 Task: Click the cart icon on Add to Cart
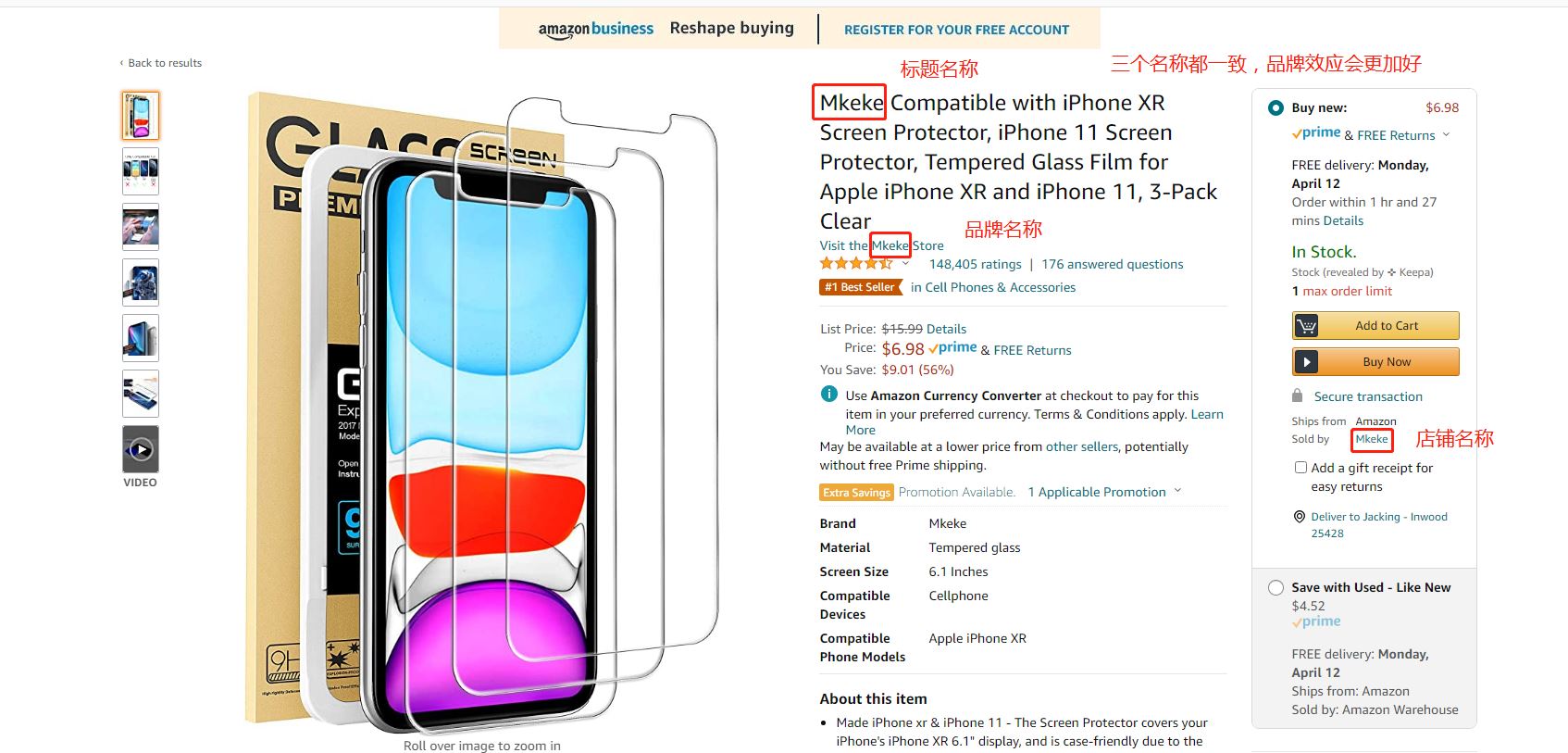coord(1306,326)
